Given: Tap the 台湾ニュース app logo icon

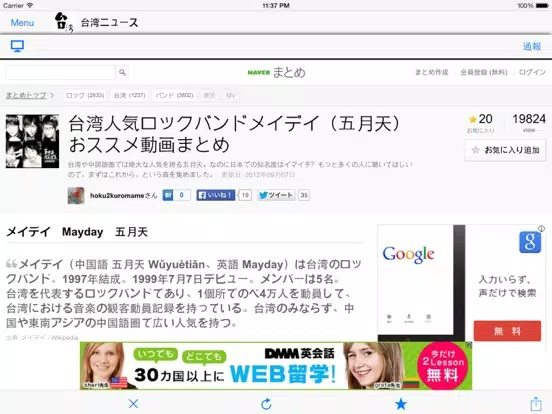Looking at the screenshot, I should coord(64,23).
